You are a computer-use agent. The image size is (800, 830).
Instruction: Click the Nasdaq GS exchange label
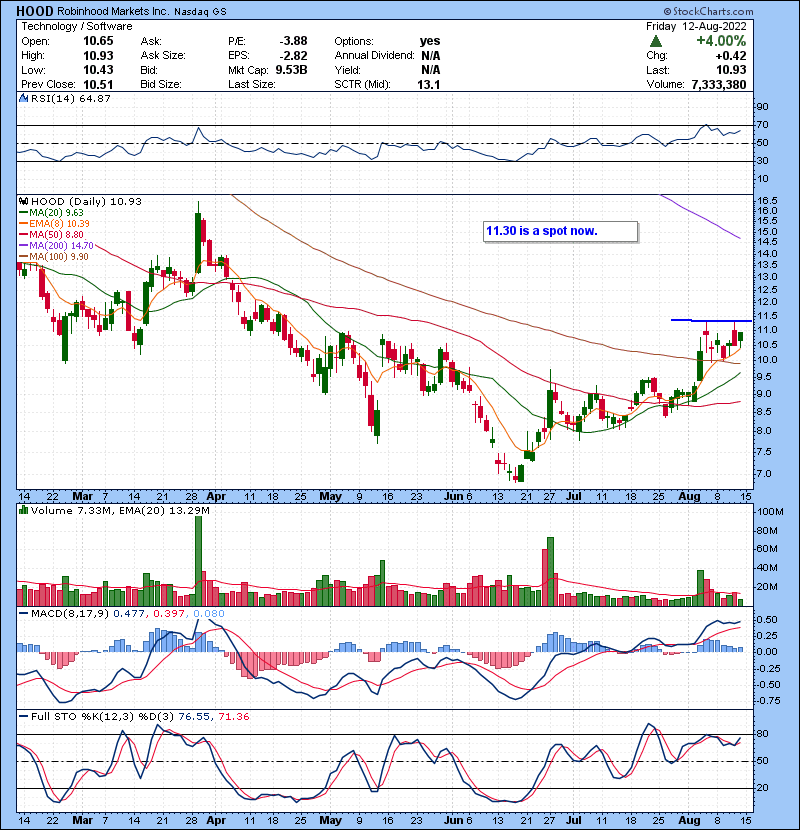(x=200, y=12)
